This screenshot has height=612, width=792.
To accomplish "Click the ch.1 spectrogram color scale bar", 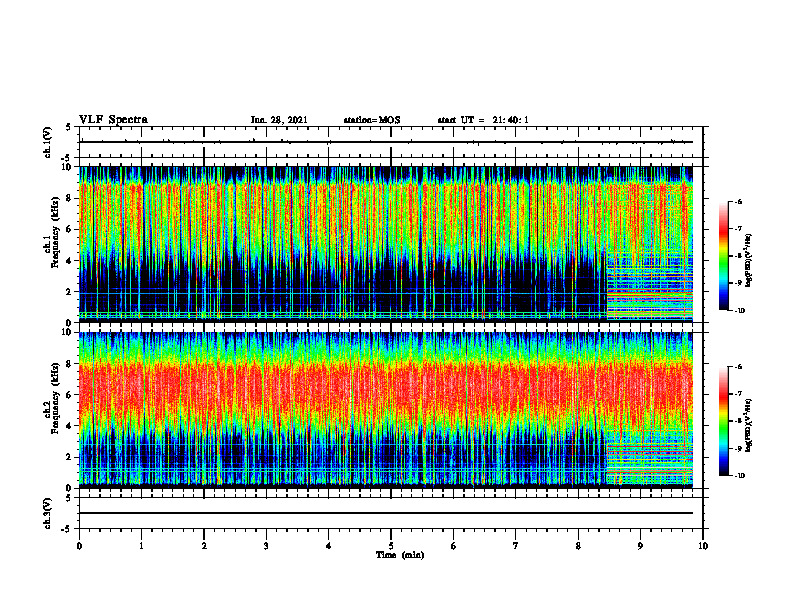I will [x=723, y=256].
